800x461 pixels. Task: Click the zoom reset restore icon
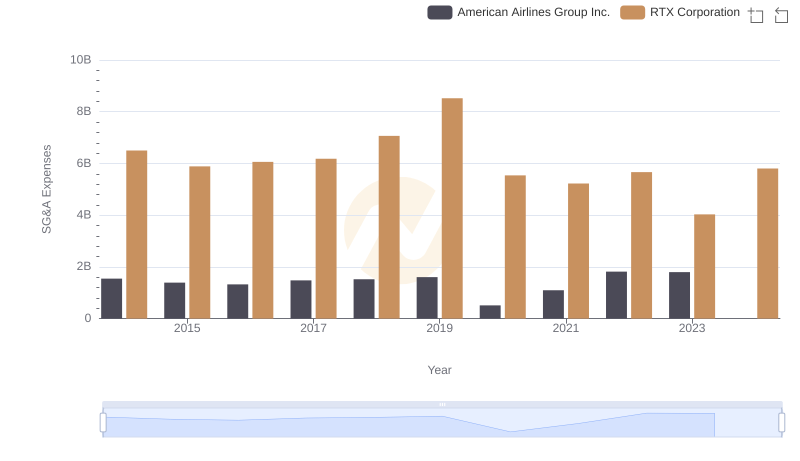coord(781,15)
